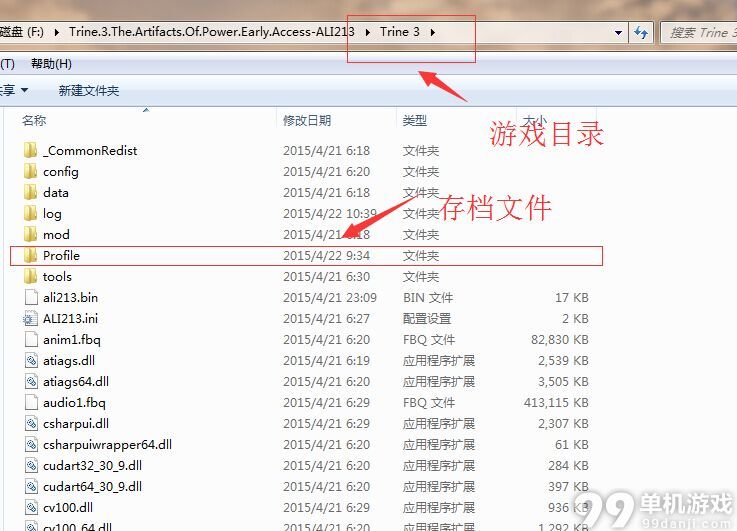Select the mod folder icon
Screen dimensions: 737x531
[x=31, y=234]
